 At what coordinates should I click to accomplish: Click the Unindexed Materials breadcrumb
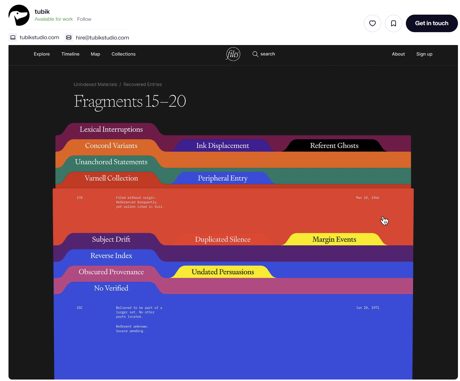coord(95,84)
